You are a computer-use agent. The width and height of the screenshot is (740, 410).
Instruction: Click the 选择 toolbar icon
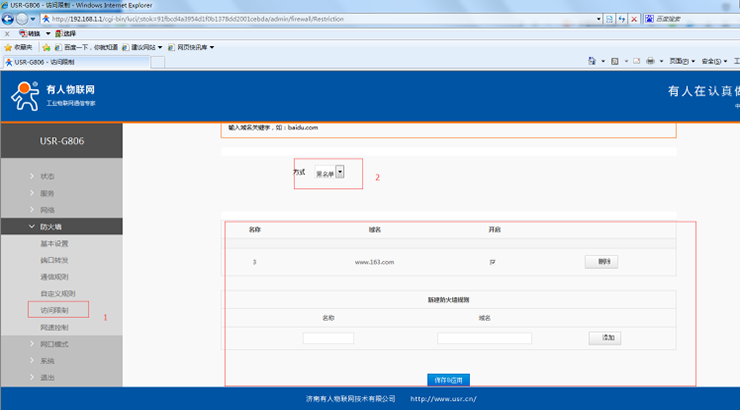[x=62, y=33]
